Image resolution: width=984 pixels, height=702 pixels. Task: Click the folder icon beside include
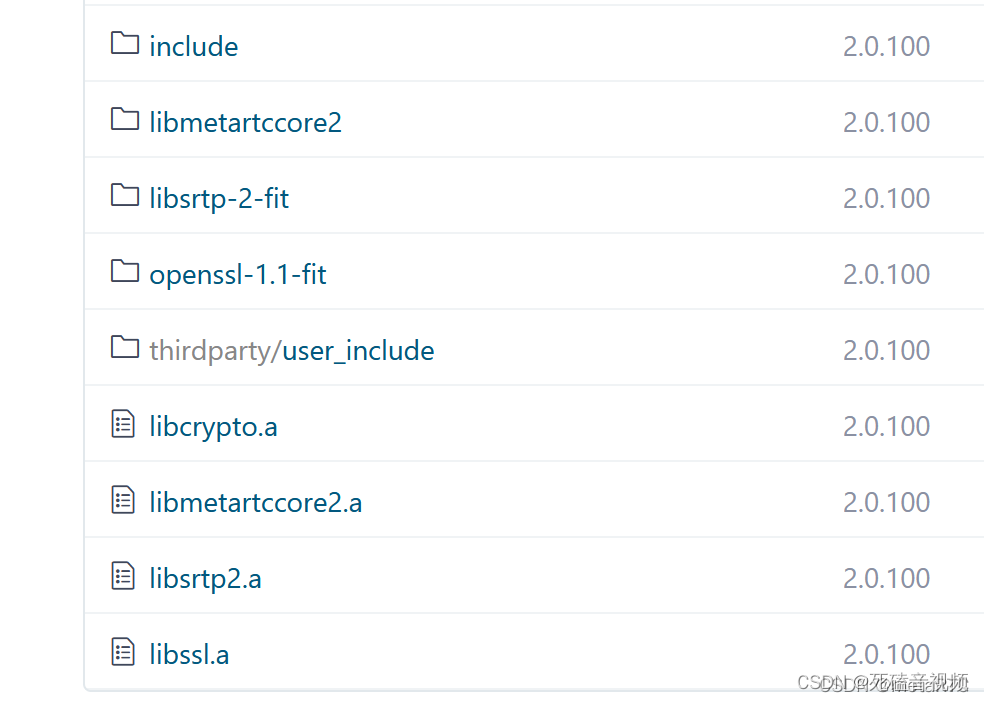click(x=124, y=43)
